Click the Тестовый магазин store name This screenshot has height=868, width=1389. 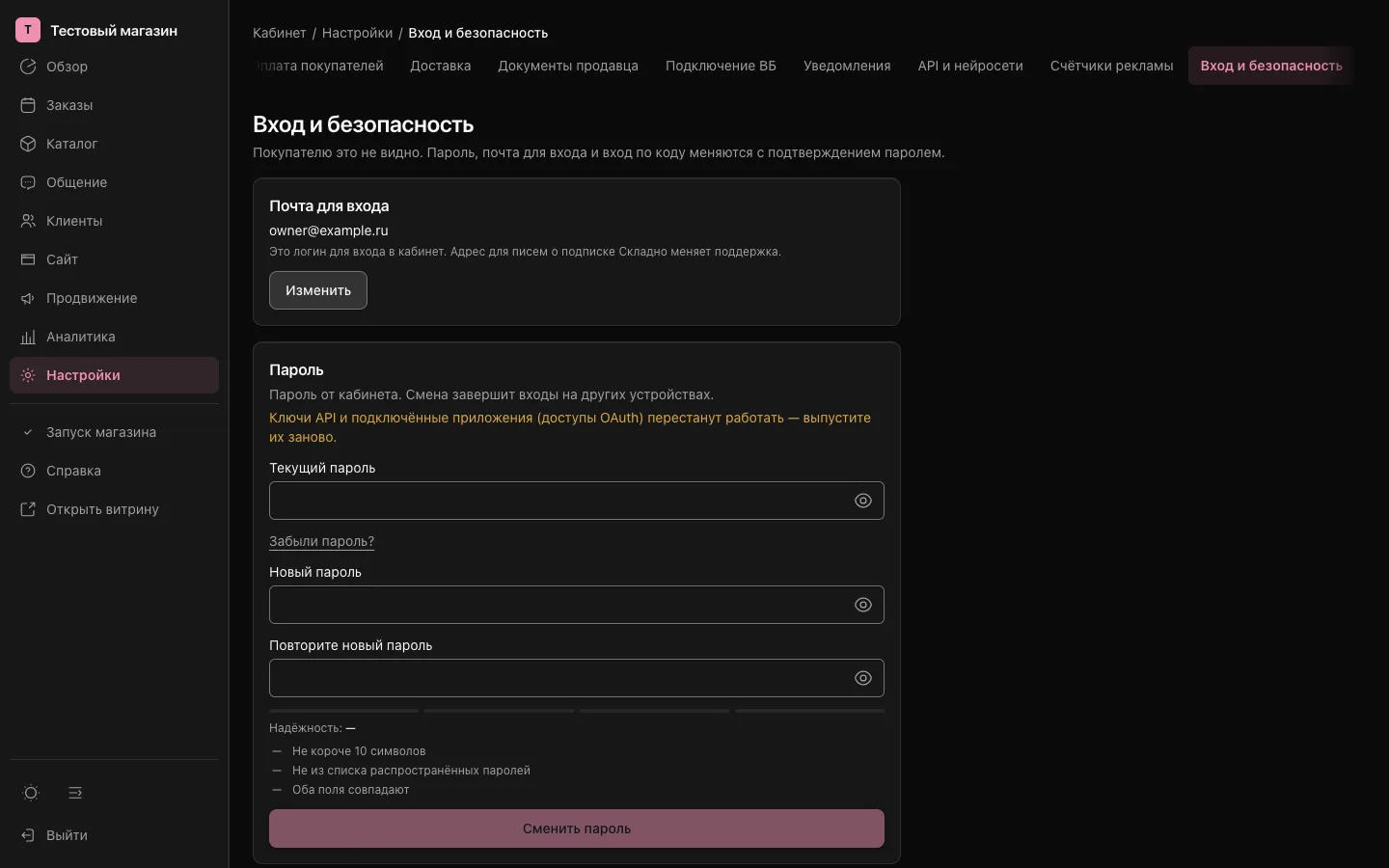tap(114, 31)
